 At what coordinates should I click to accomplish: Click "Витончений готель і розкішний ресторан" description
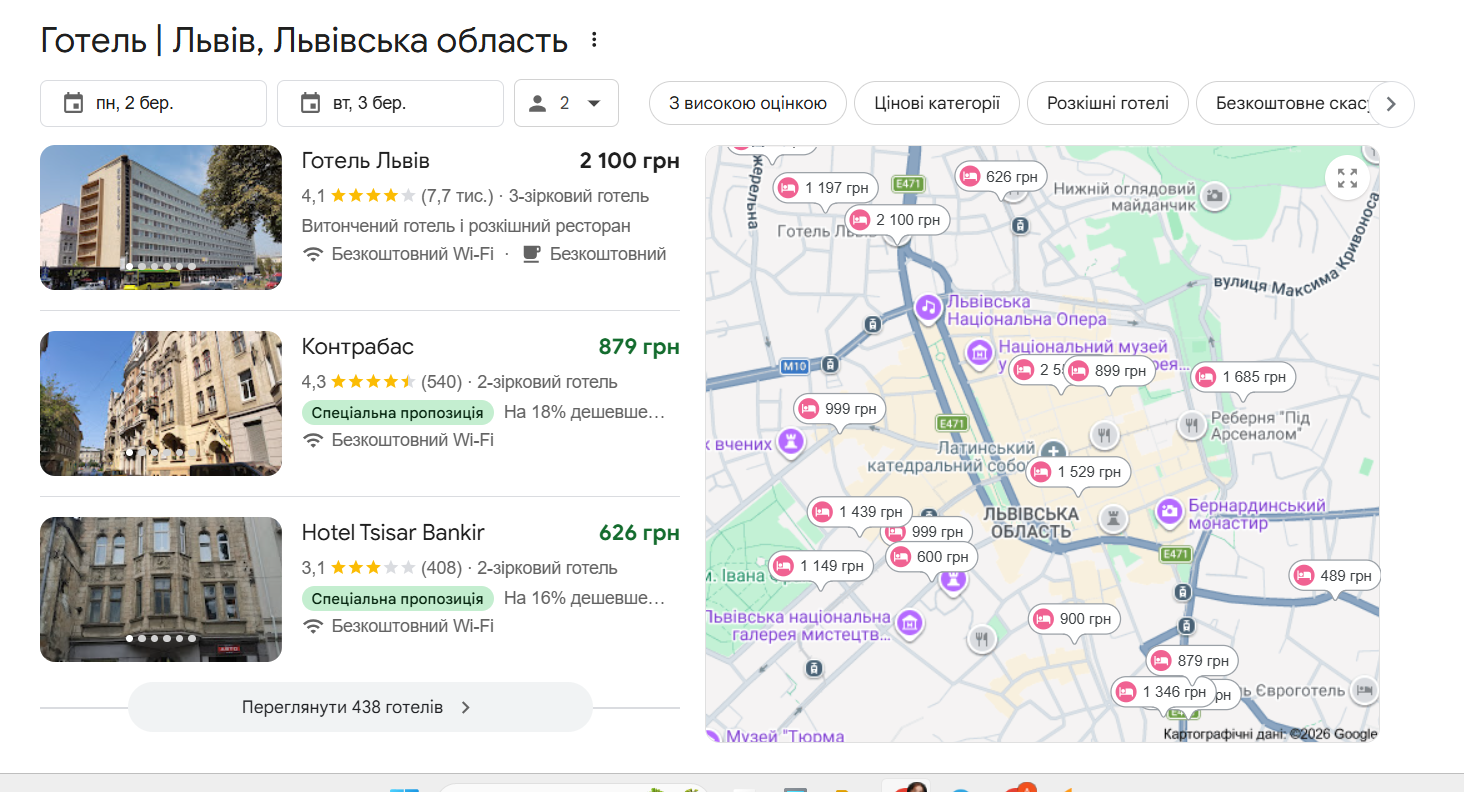[x=466, y=225]
